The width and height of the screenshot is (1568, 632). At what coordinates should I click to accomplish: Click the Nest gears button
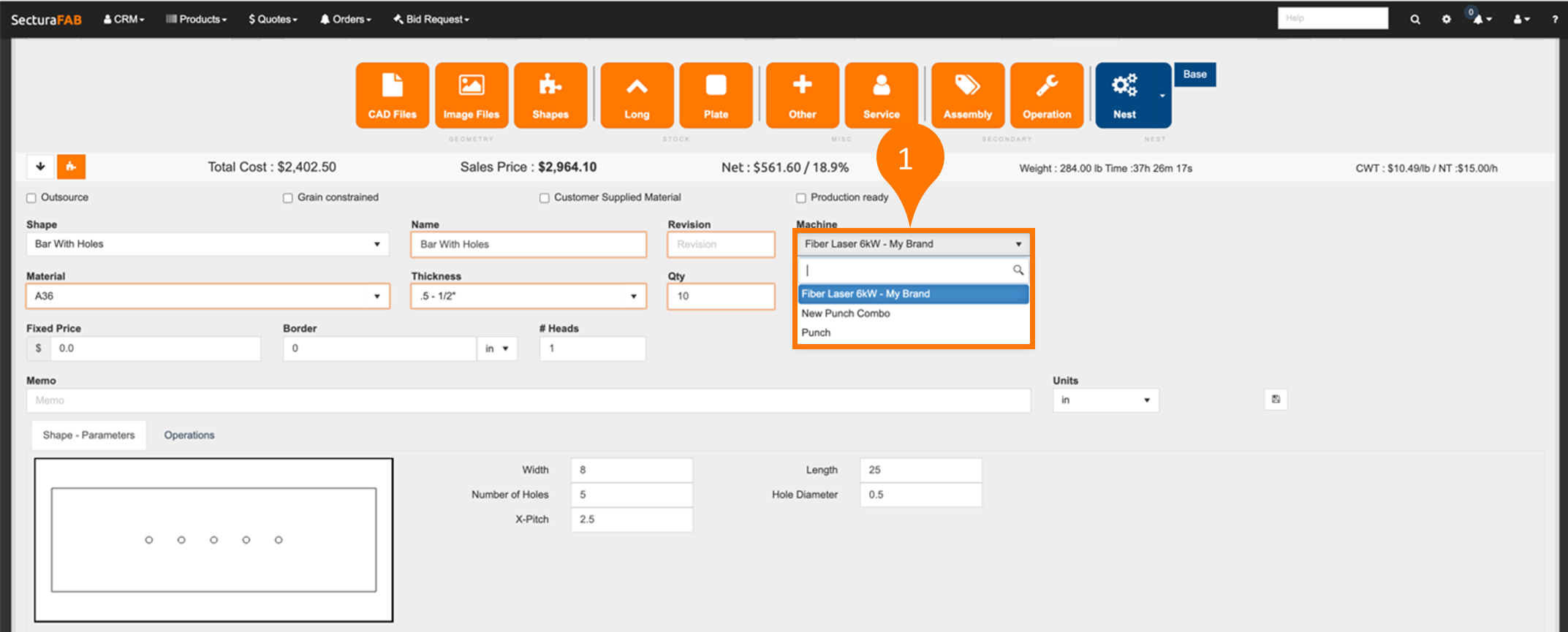click(x=1125, y=95)
